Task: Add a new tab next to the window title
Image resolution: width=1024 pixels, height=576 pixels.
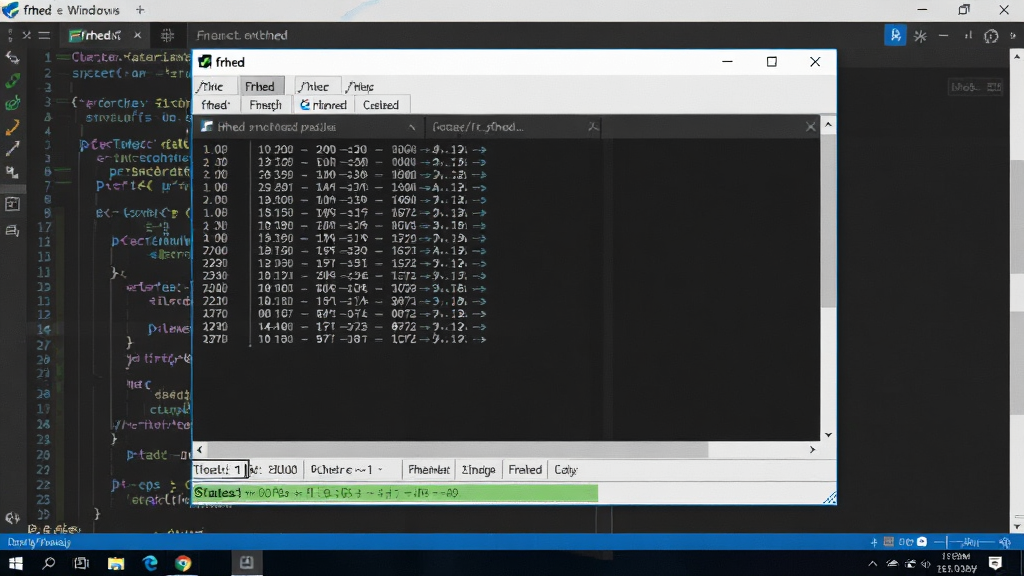Action: pyautogui.click(x=140, y=10)
